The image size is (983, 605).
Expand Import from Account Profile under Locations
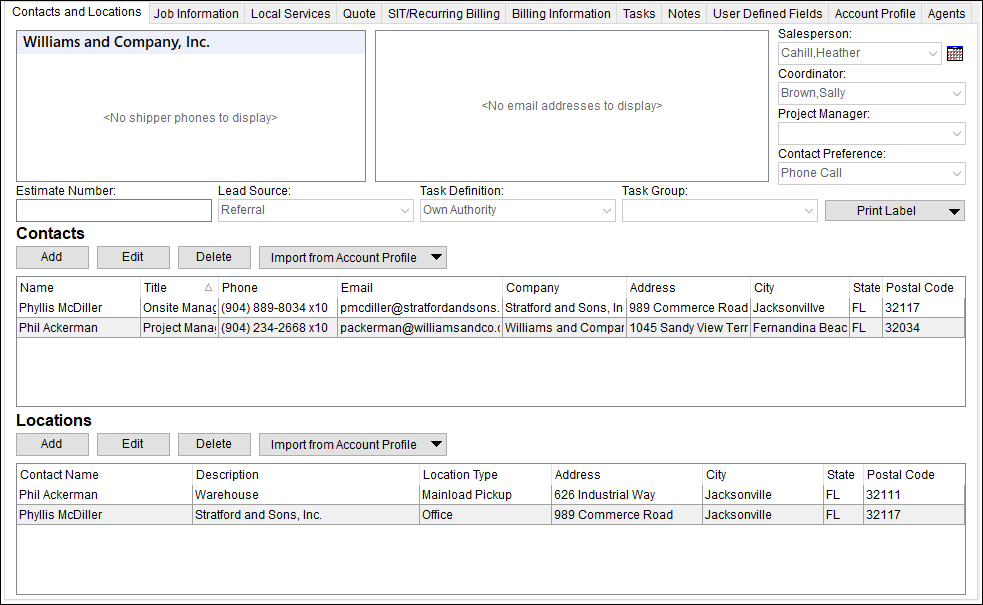click(x=436, y=444)
